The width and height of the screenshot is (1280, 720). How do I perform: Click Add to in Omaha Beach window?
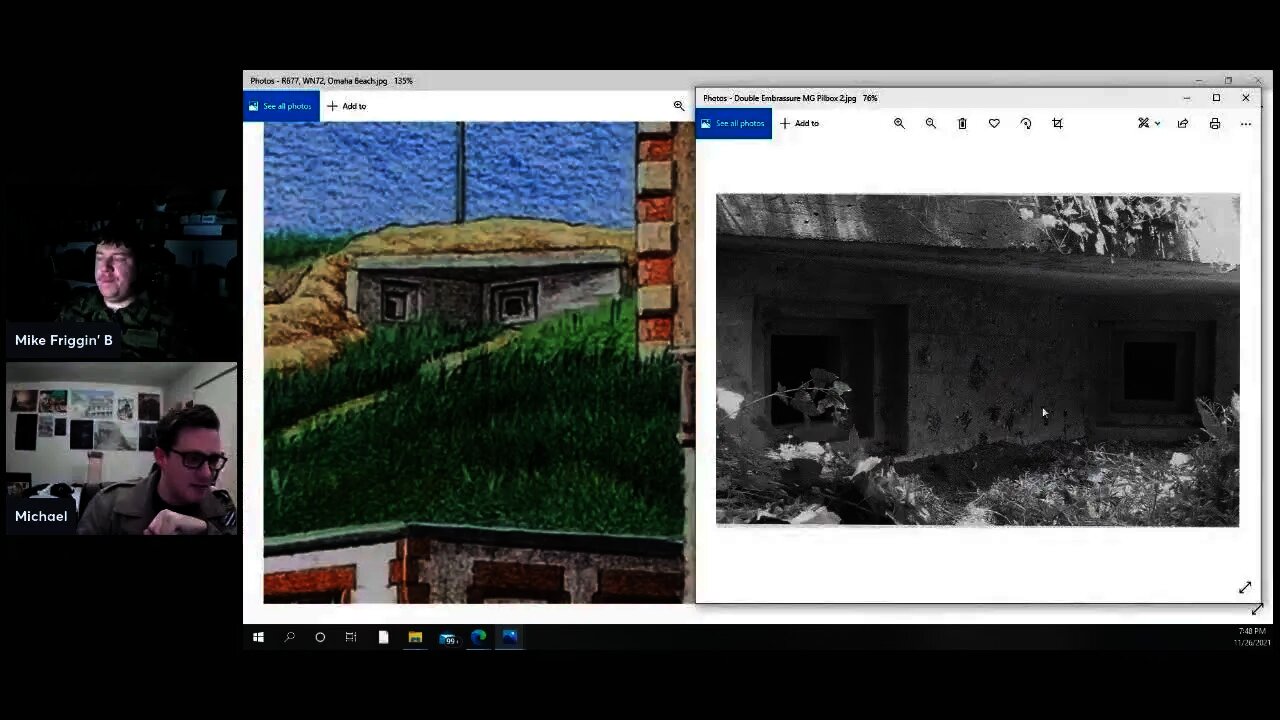point(347,106)
